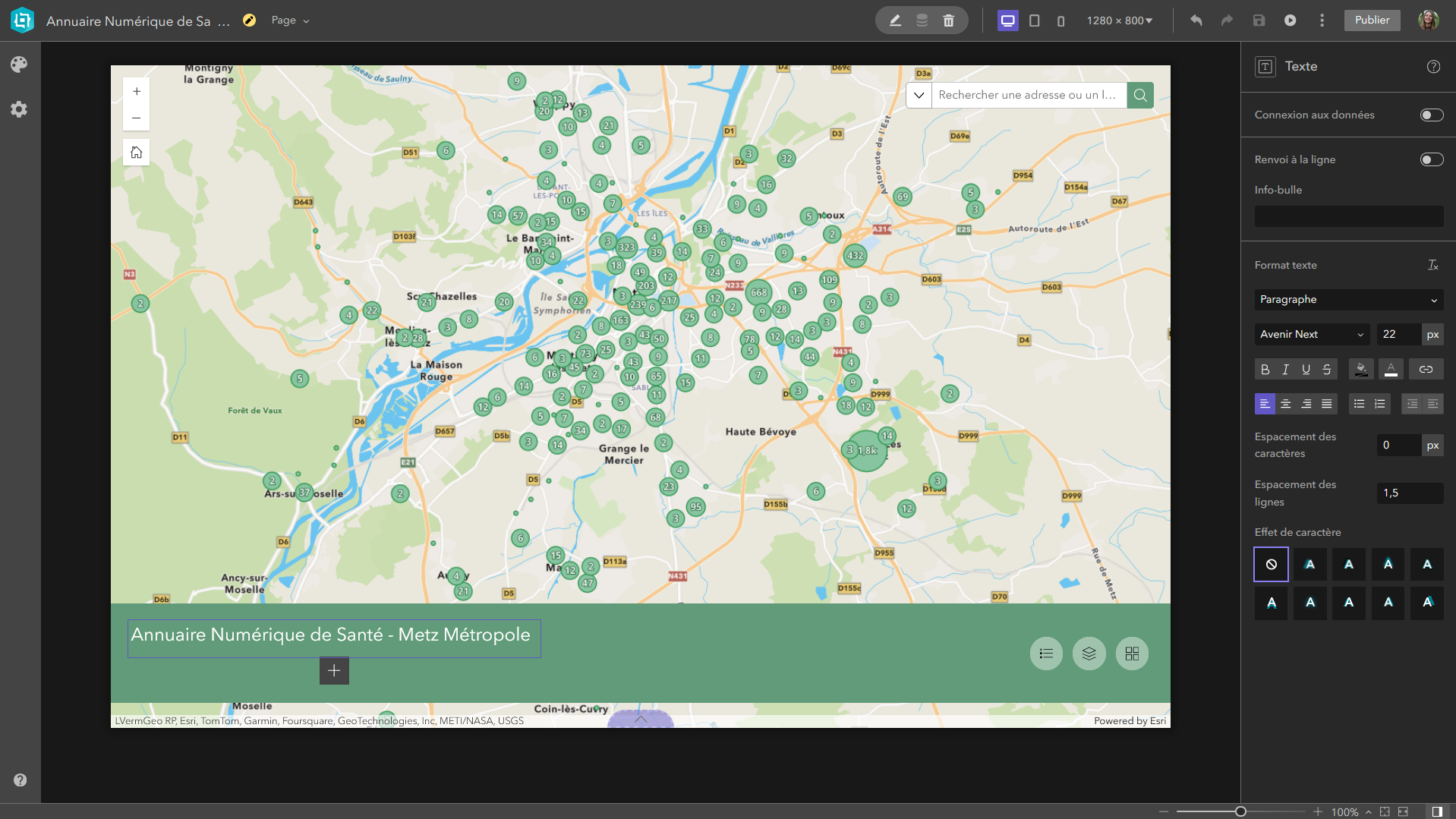Click the Publier button
1456x819 pixels.
[x=1372, y=20]
